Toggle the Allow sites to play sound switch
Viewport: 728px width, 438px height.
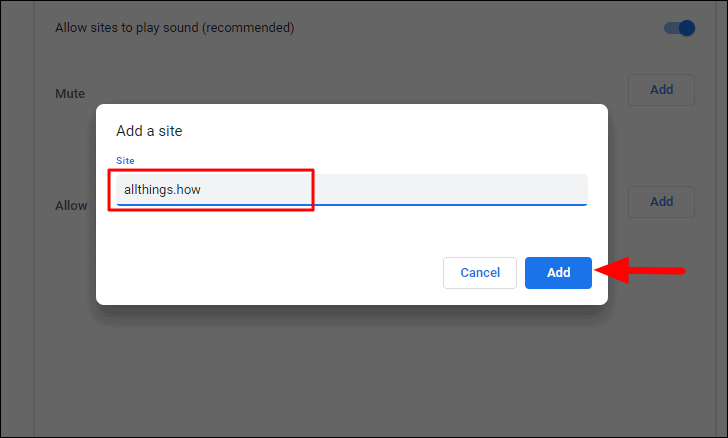679,28
